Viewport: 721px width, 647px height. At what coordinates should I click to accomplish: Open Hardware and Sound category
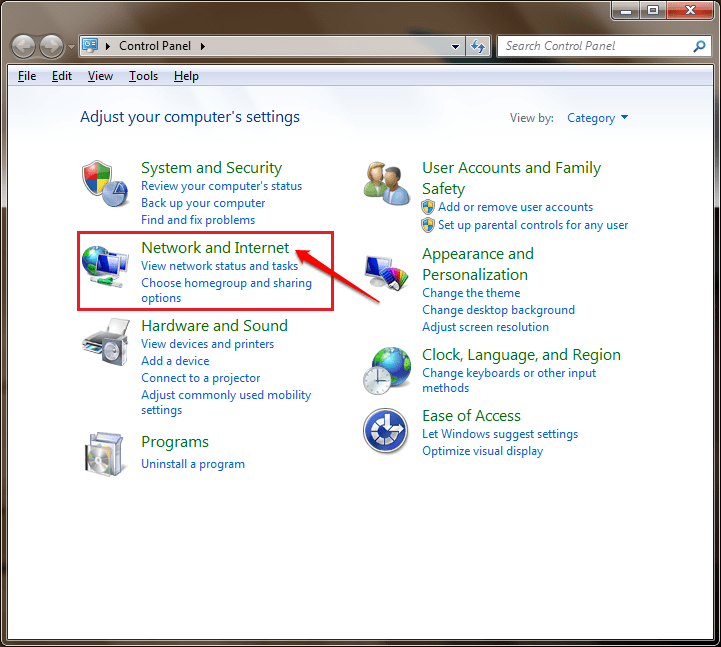[x=214, y=326]
